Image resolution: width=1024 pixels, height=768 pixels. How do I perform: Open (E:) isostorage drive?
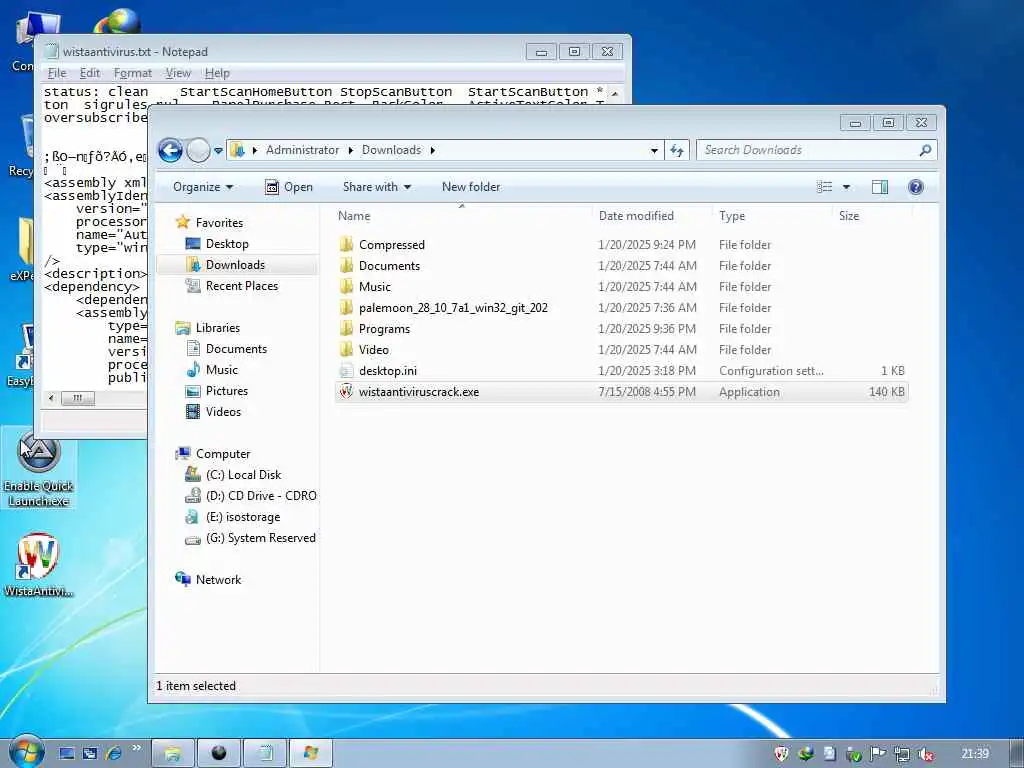[x=243, y=517]
